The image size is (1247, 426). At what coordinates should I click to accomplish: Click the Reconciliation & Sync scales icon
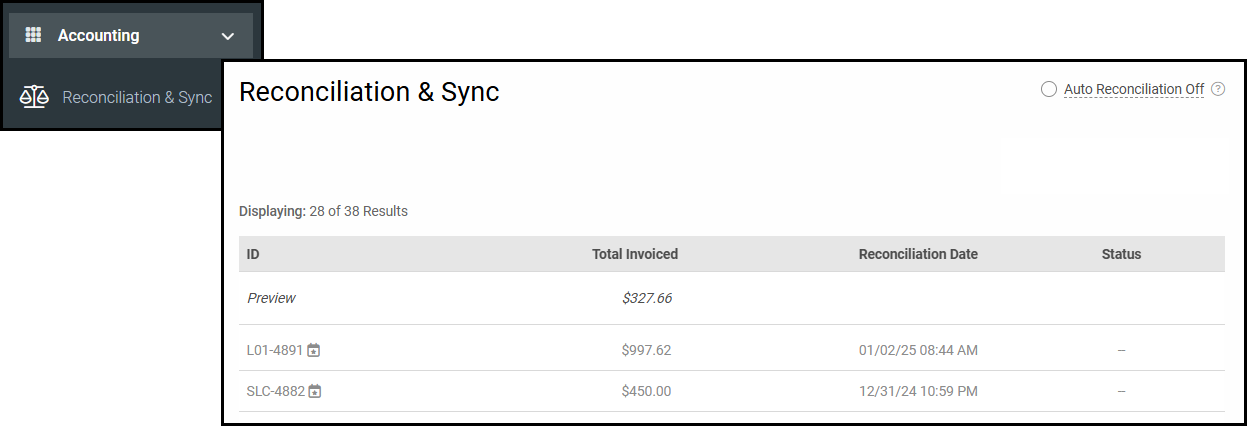34,97
